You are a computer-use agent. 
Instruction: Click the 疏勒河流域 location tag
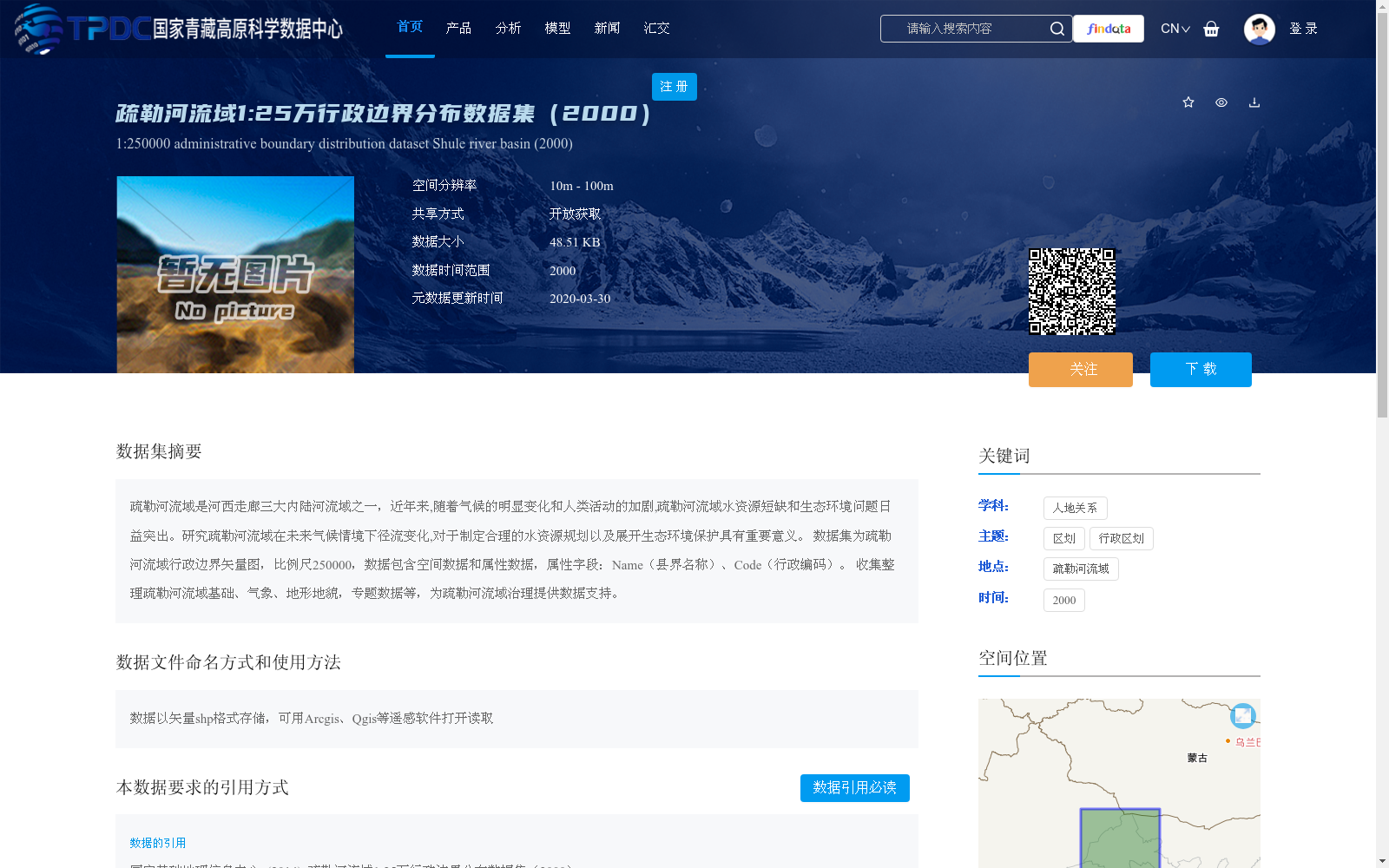pyautogui.click(x=1081, y=569)
